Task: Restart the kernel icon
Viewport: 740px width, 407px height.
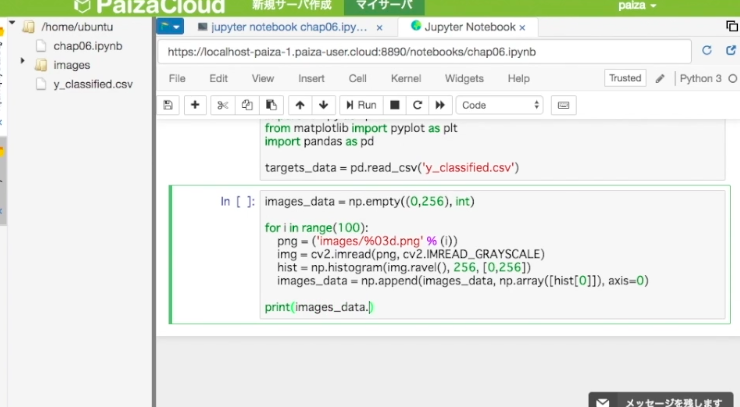Action: tap(417, 105)
